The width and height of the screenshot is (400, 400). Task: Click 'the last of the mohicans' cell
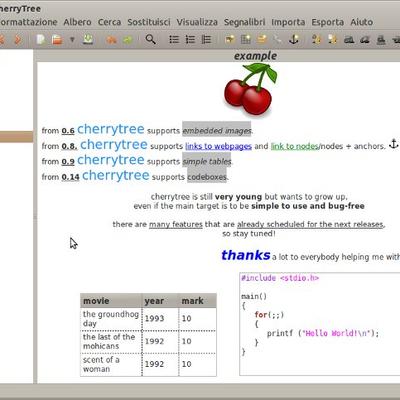pos(111,341)
